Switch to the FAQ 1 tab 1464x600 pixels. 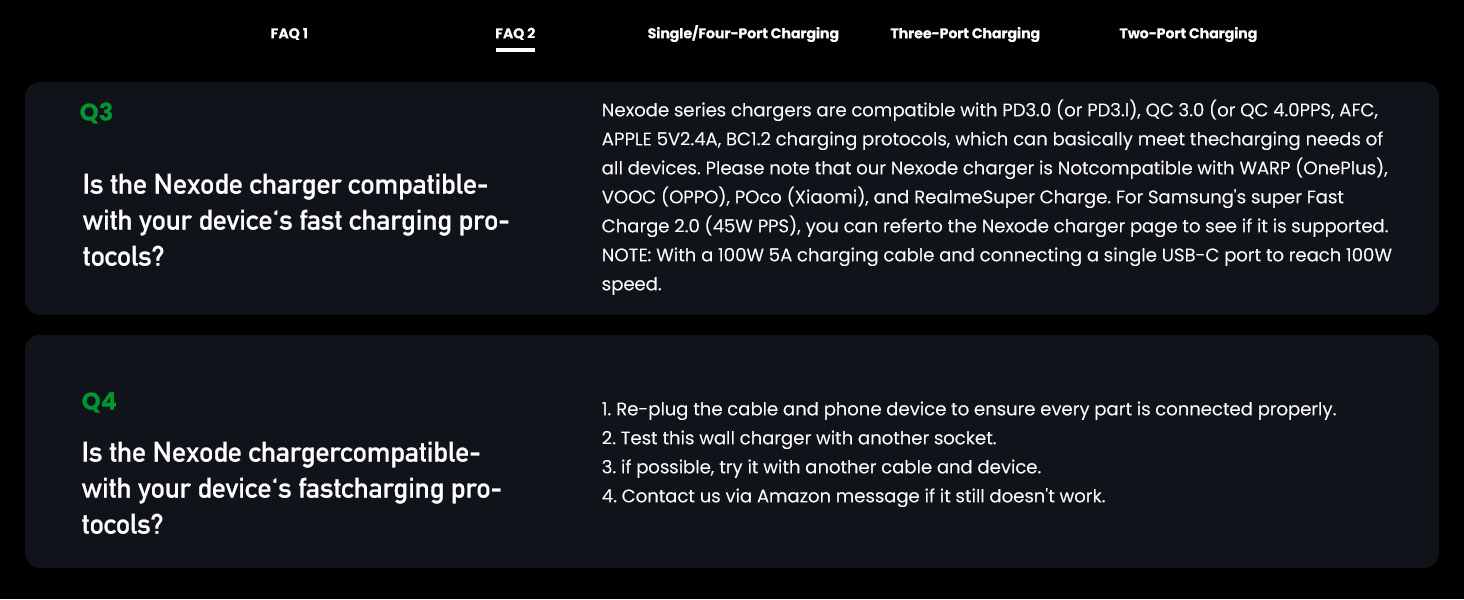289,33
